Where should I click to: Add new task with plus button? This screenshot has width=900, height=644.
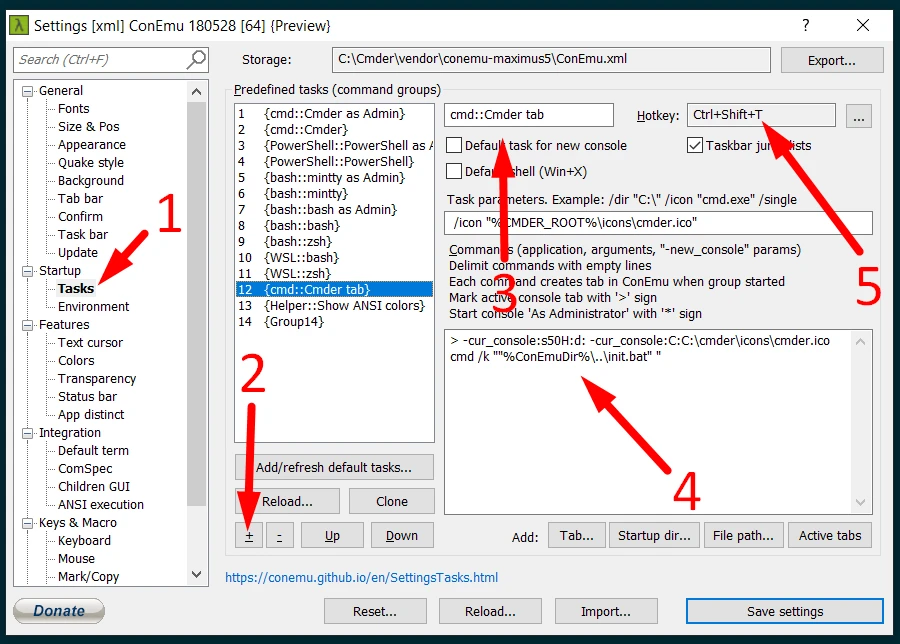click(249, 536)
